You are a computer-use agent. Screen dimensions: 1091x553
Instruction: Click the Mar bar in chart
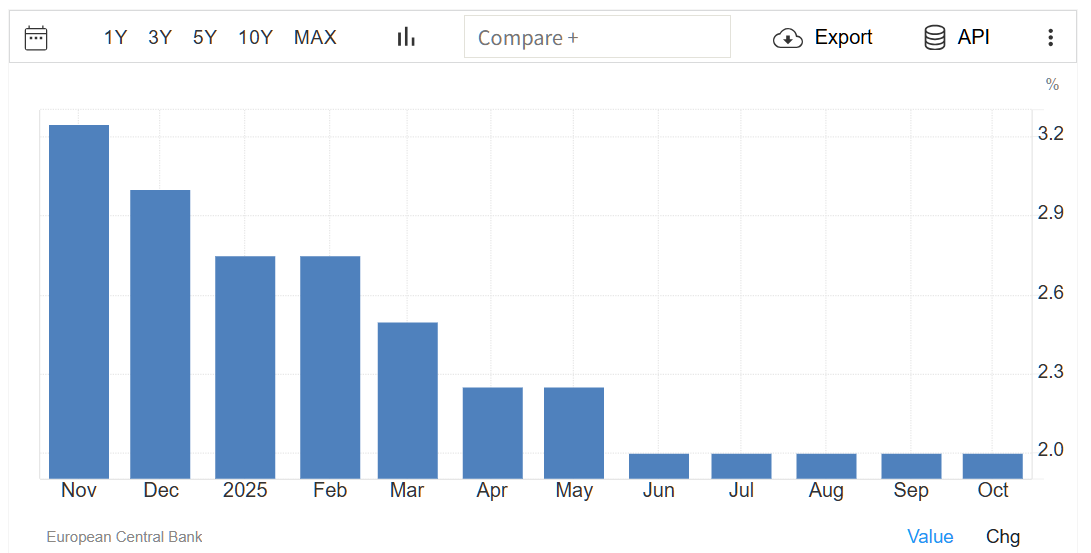coord(407,400)
